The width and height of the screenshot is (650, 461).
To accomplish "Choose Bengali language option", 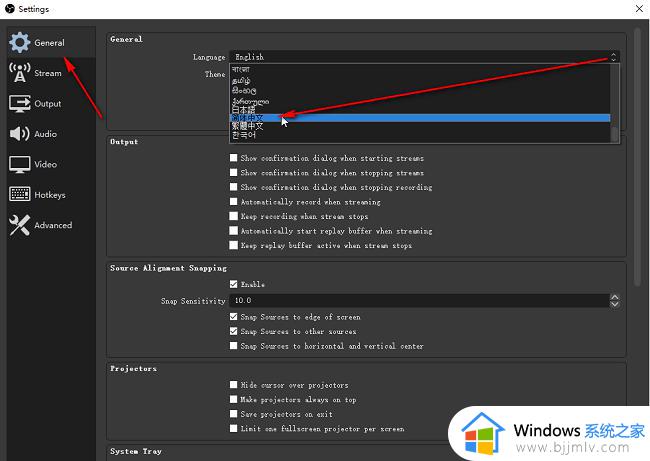I will [x=420, y=69].
